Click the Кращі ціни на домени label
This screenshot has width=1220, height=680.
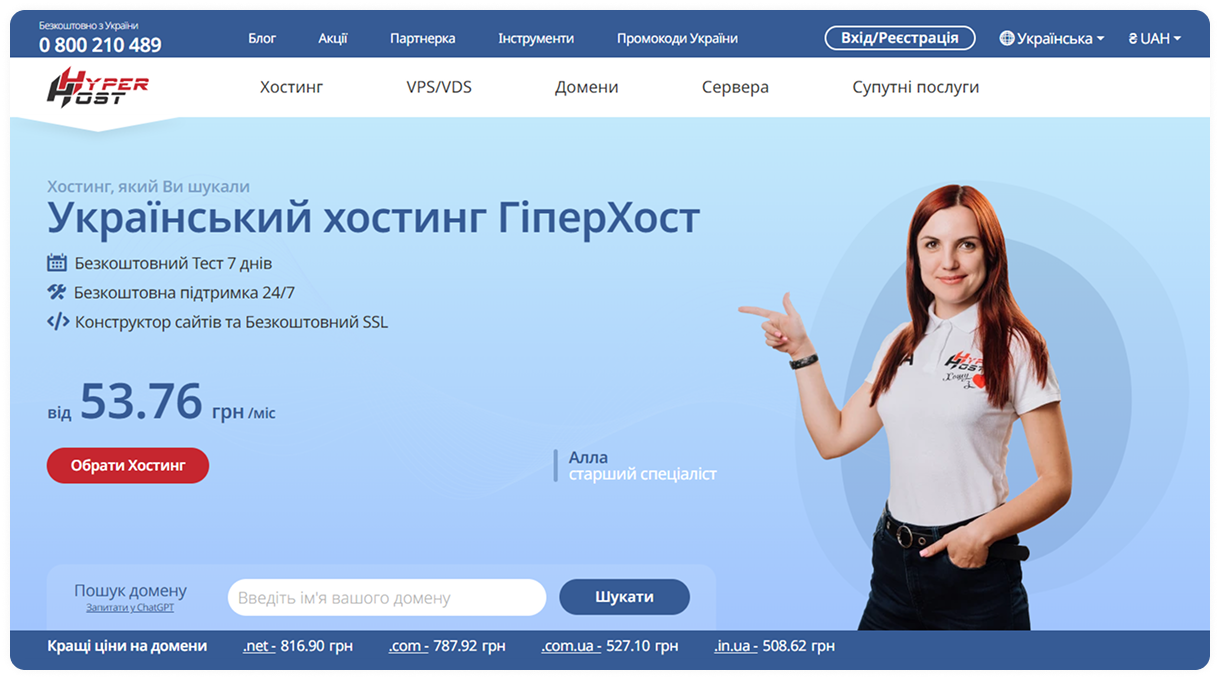127,646
